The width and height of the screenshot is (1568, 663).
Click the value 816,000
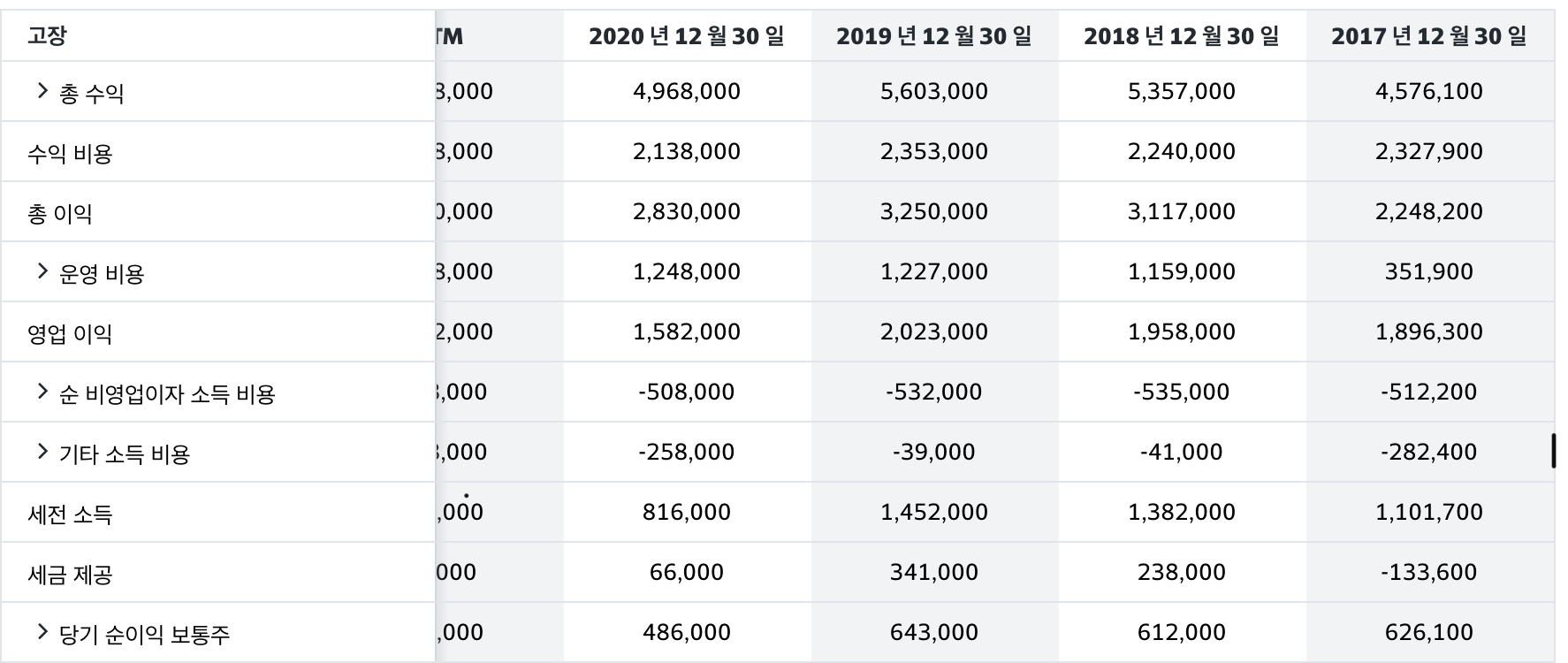[x=687, y=512]
